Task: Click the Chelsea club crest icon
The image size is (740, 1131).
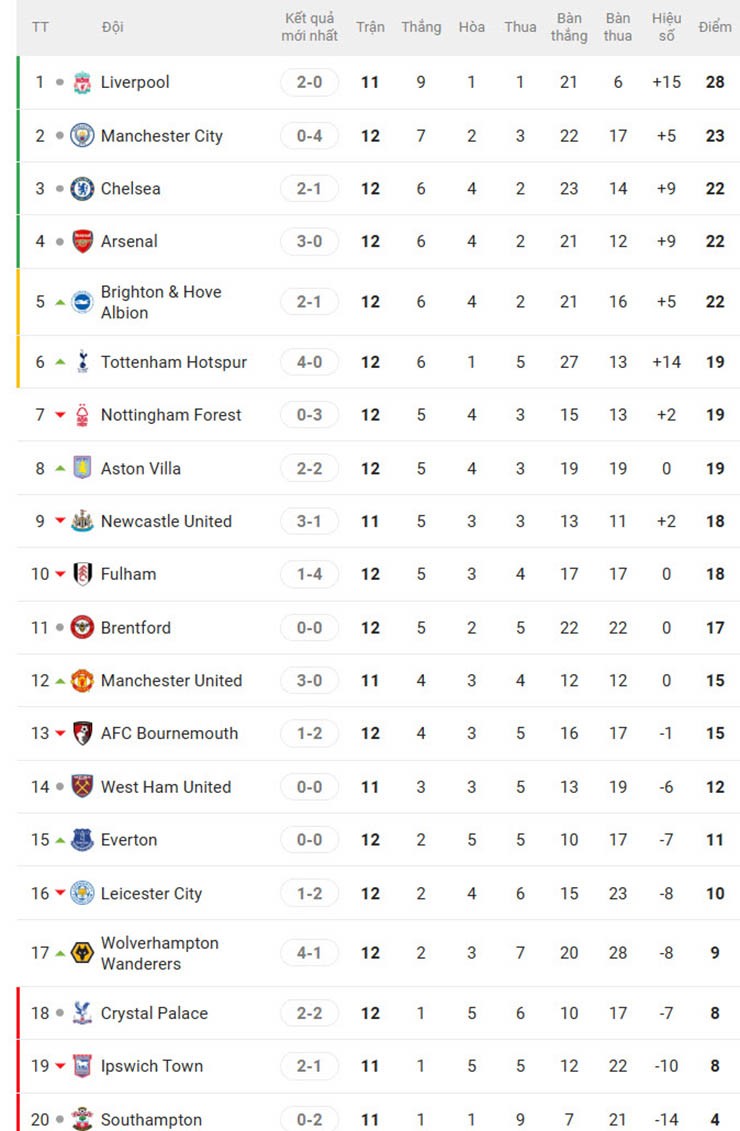Action: click(82, 188)
